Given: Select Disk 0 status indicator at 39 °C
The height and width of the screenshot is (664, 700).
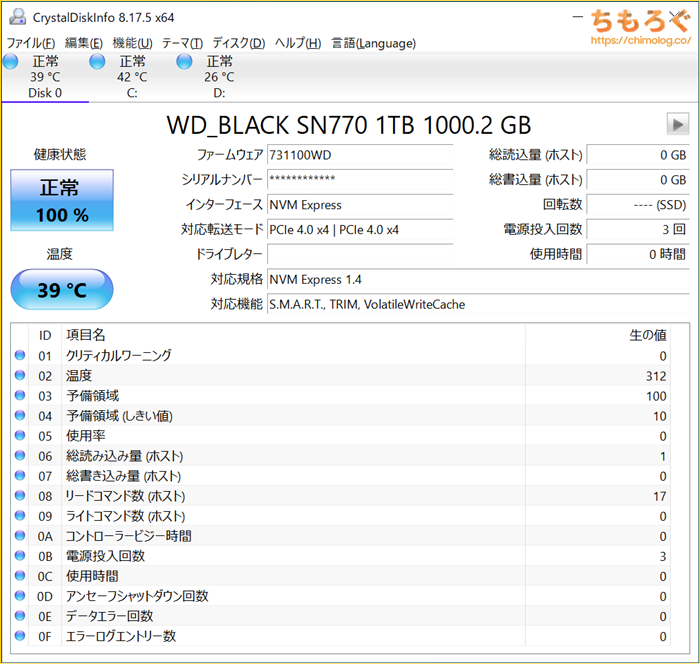Looking at the screenshot, I should point(11,61).
